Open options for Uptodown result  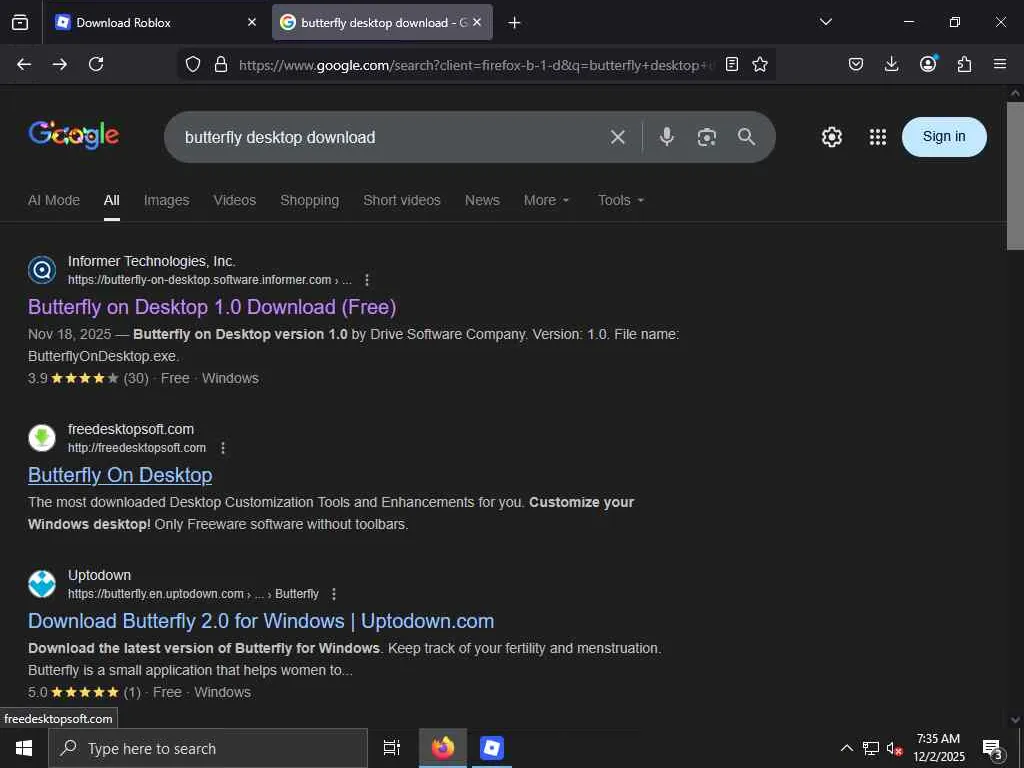pyautogui.click(x=334, y=594)
